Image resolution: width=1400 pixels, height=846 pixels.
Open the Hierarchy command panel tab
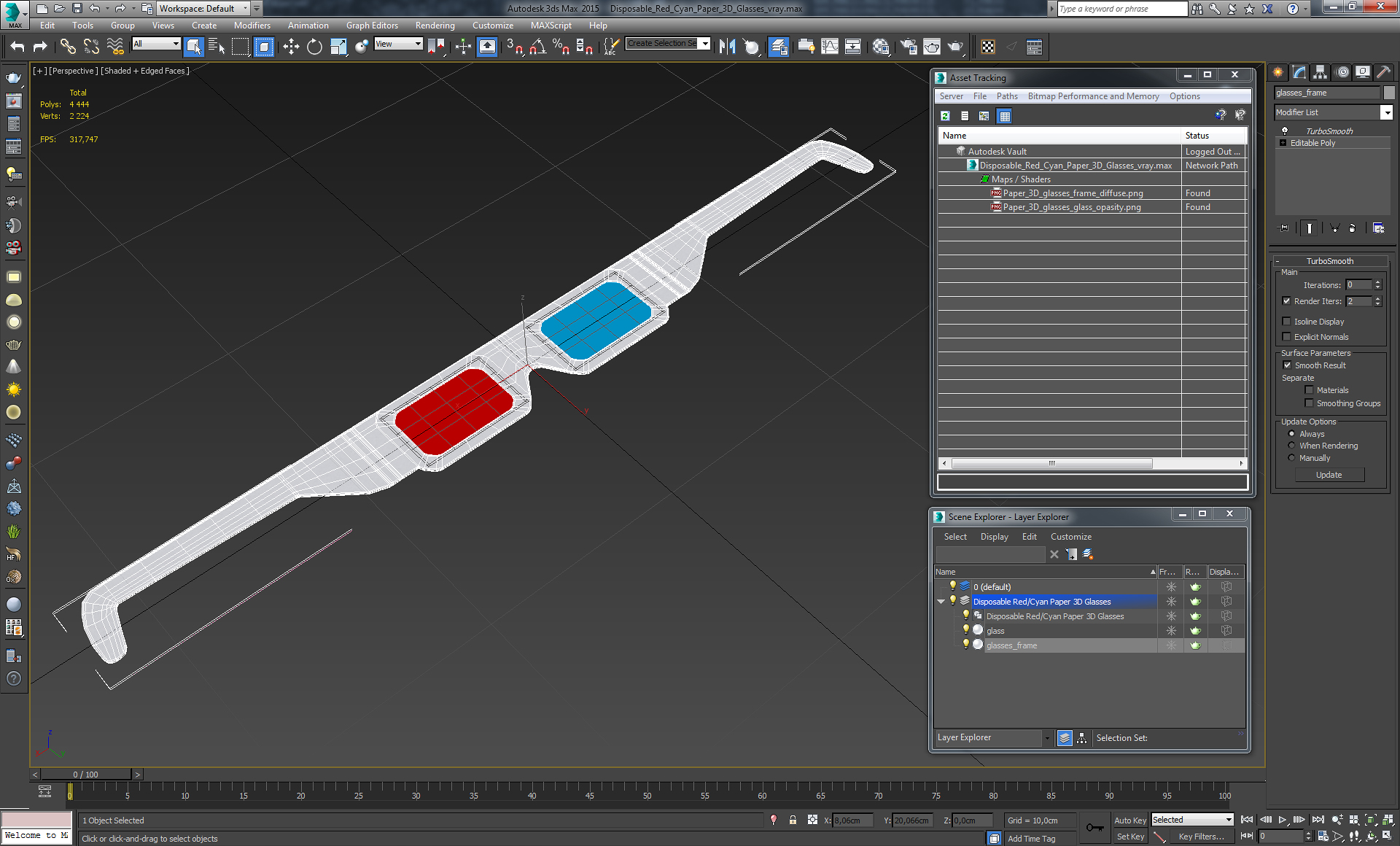tap(1320, 72)
